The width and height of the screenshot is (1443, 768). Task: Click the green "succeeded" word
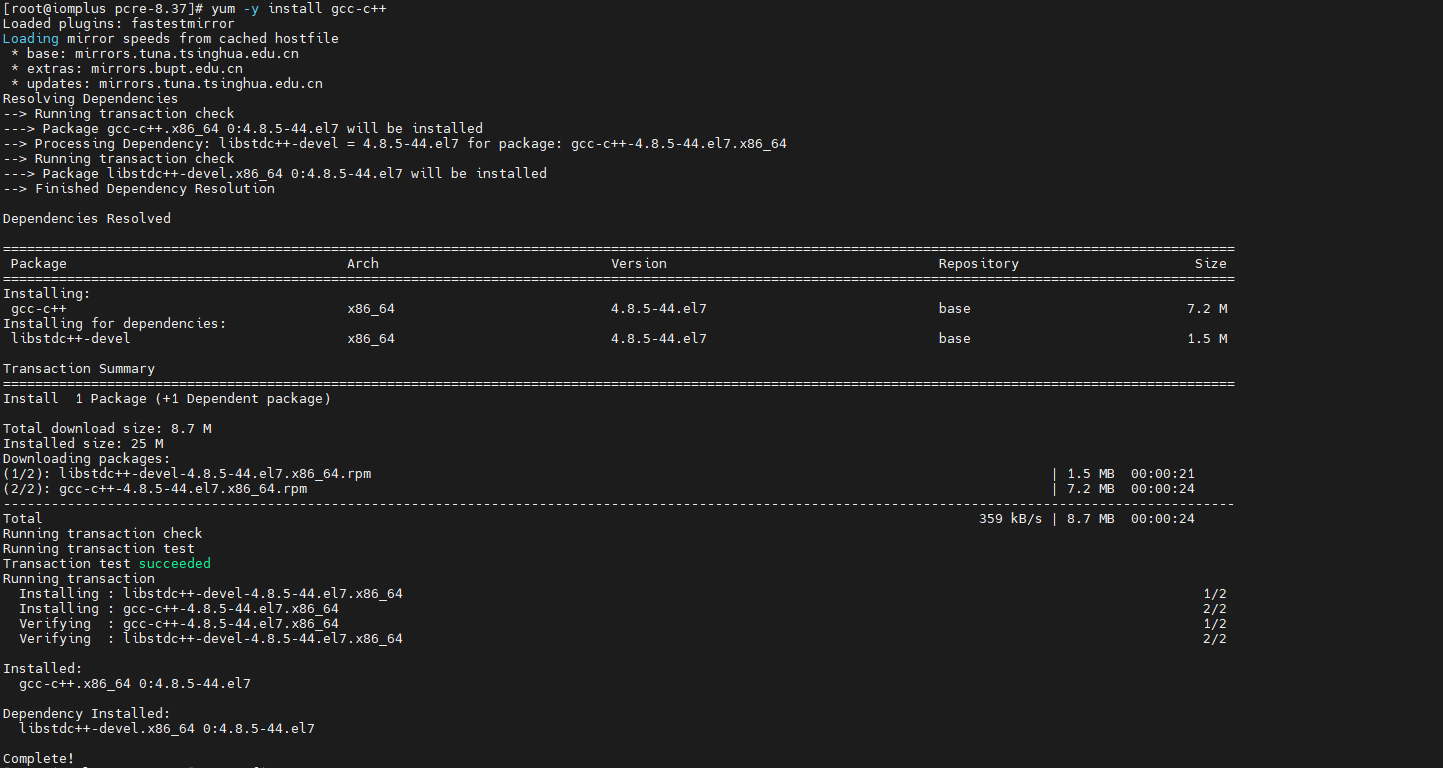click(x=174, y=563)
